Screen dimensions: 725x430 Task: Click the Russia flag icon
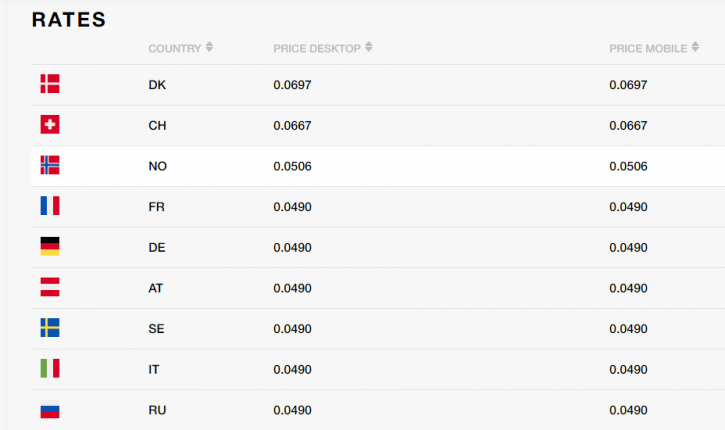(x=50, y=409)
